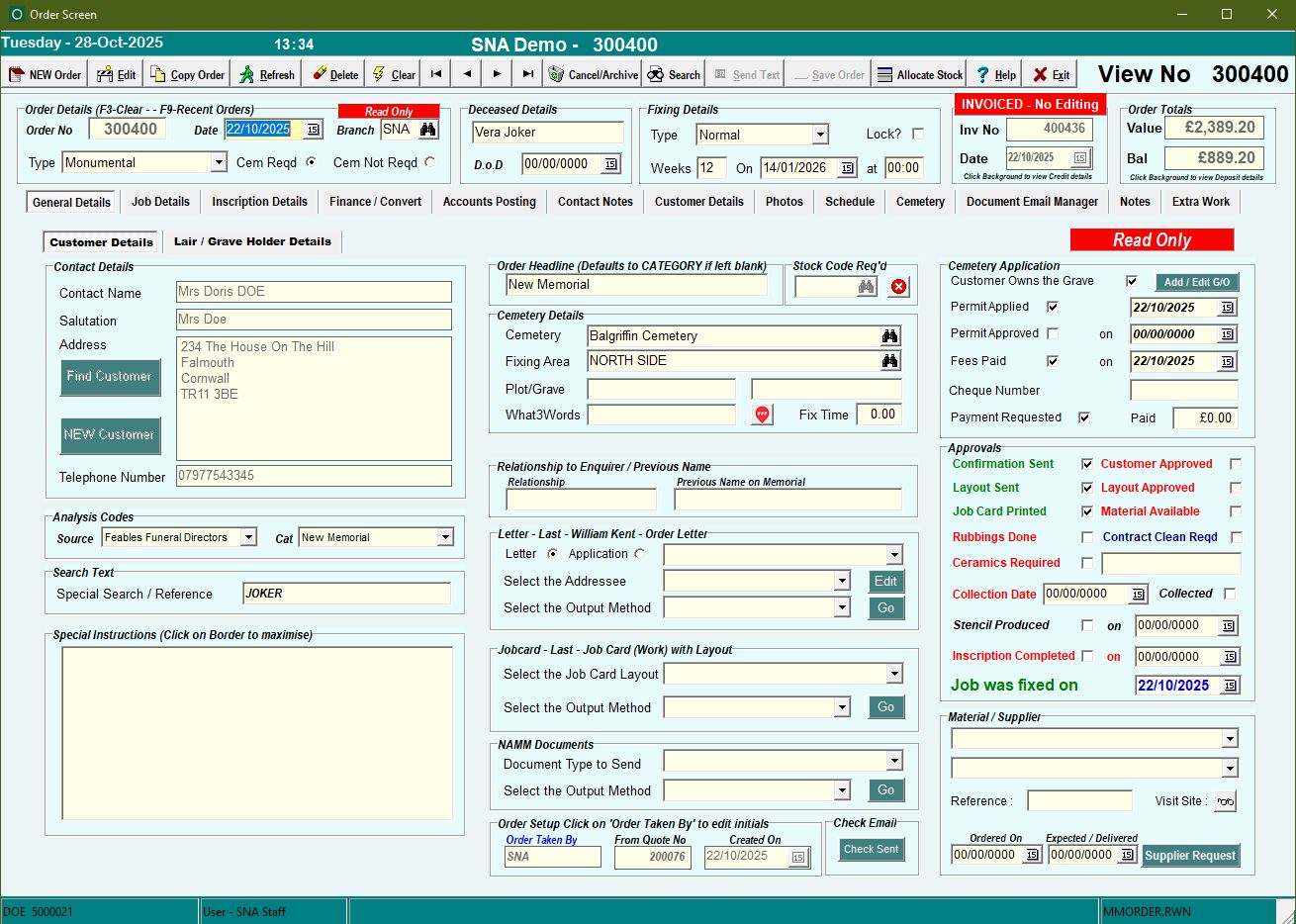Click into the Special Instructions text area

point(257,733)
